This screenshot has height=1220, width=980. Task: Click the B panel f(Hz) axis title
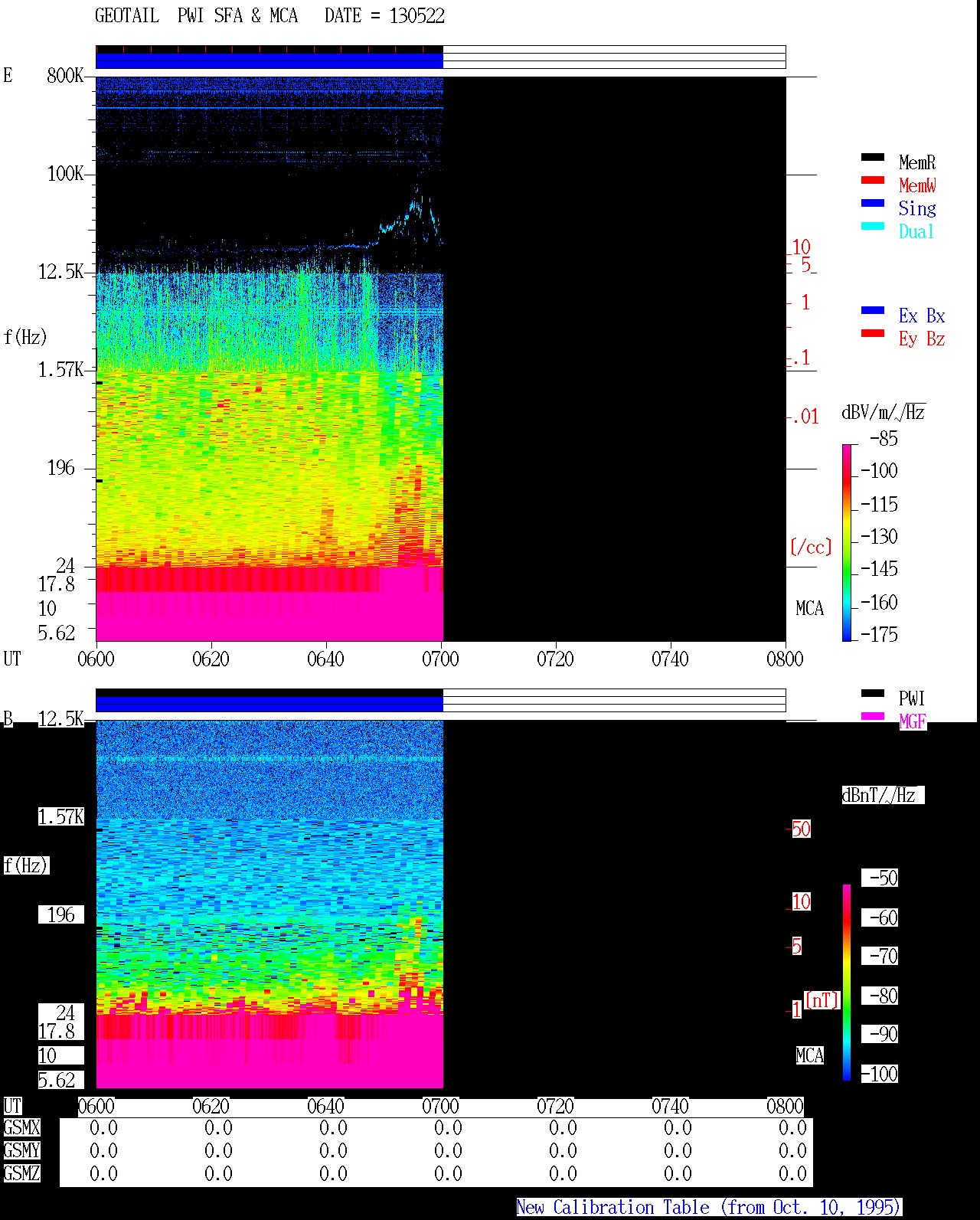coord(25,865)
